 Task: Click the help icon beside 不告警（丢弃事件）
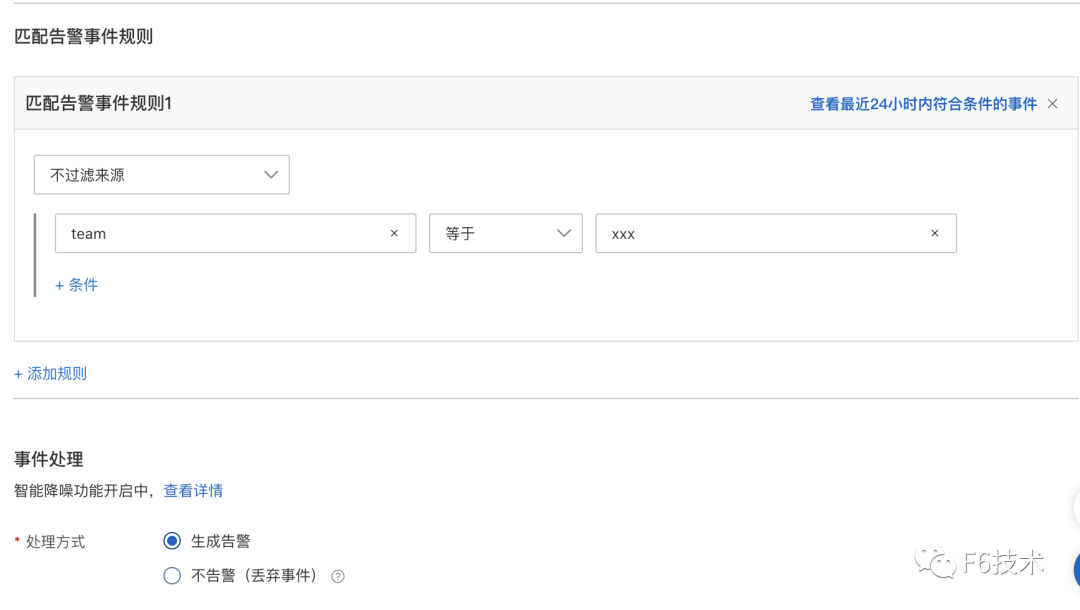click(338, 576)
